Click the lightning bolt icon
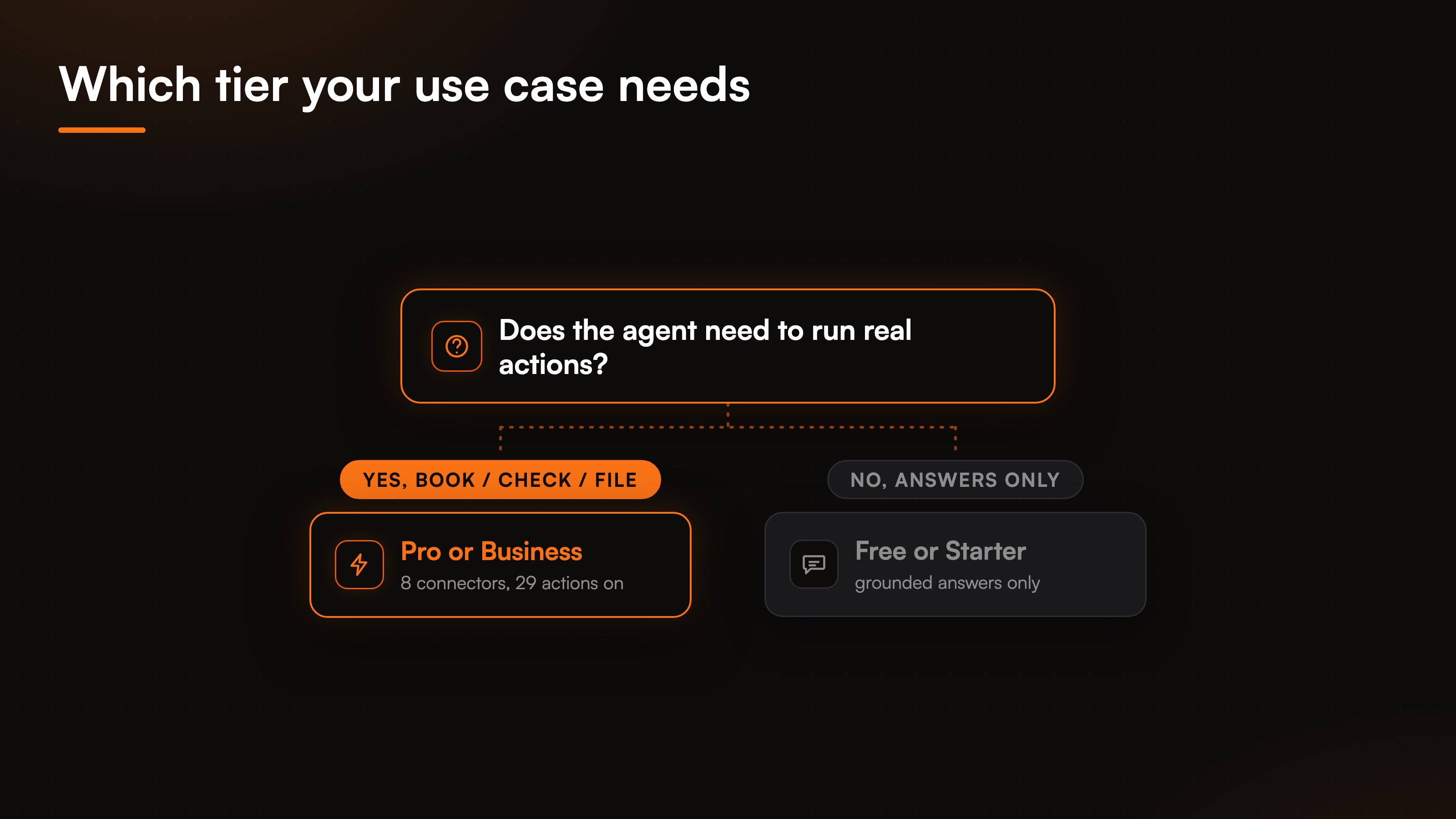The height and width of the screenshot is (819, 1456). click(359, 565)
